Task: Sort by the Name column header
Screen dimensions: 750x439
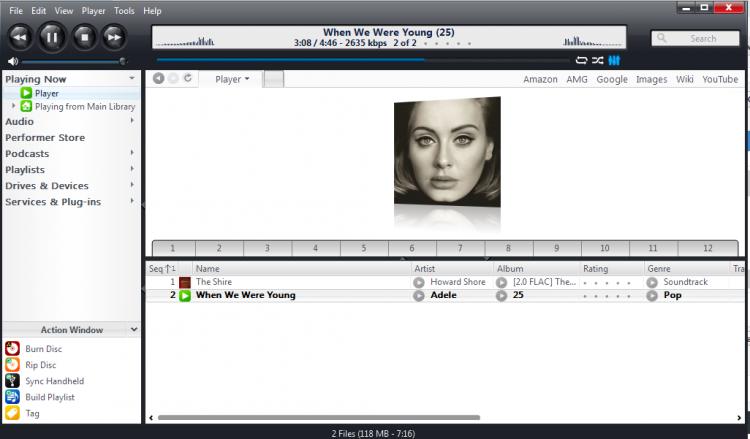Action: click(x=301, y=269)
